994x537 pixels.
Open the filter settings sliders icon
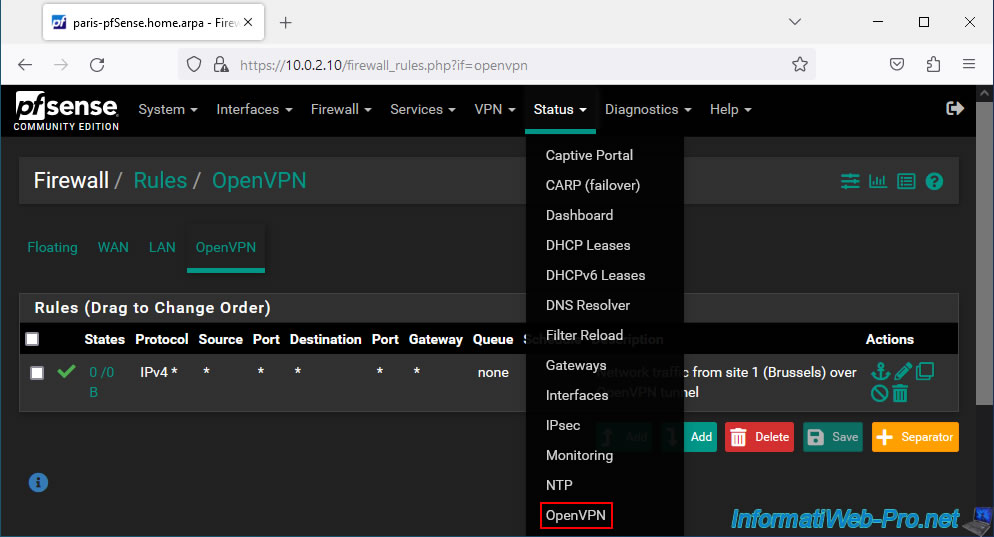point(850,181)
